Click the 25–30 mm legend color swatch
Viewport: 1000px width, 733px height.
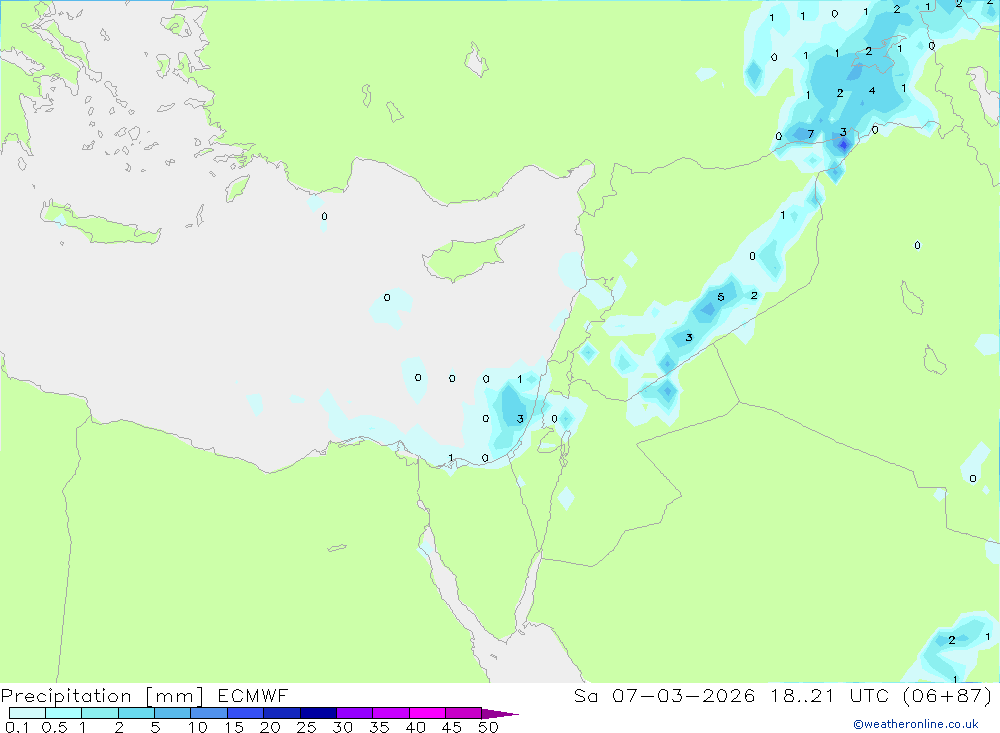[x=318, y=713]
